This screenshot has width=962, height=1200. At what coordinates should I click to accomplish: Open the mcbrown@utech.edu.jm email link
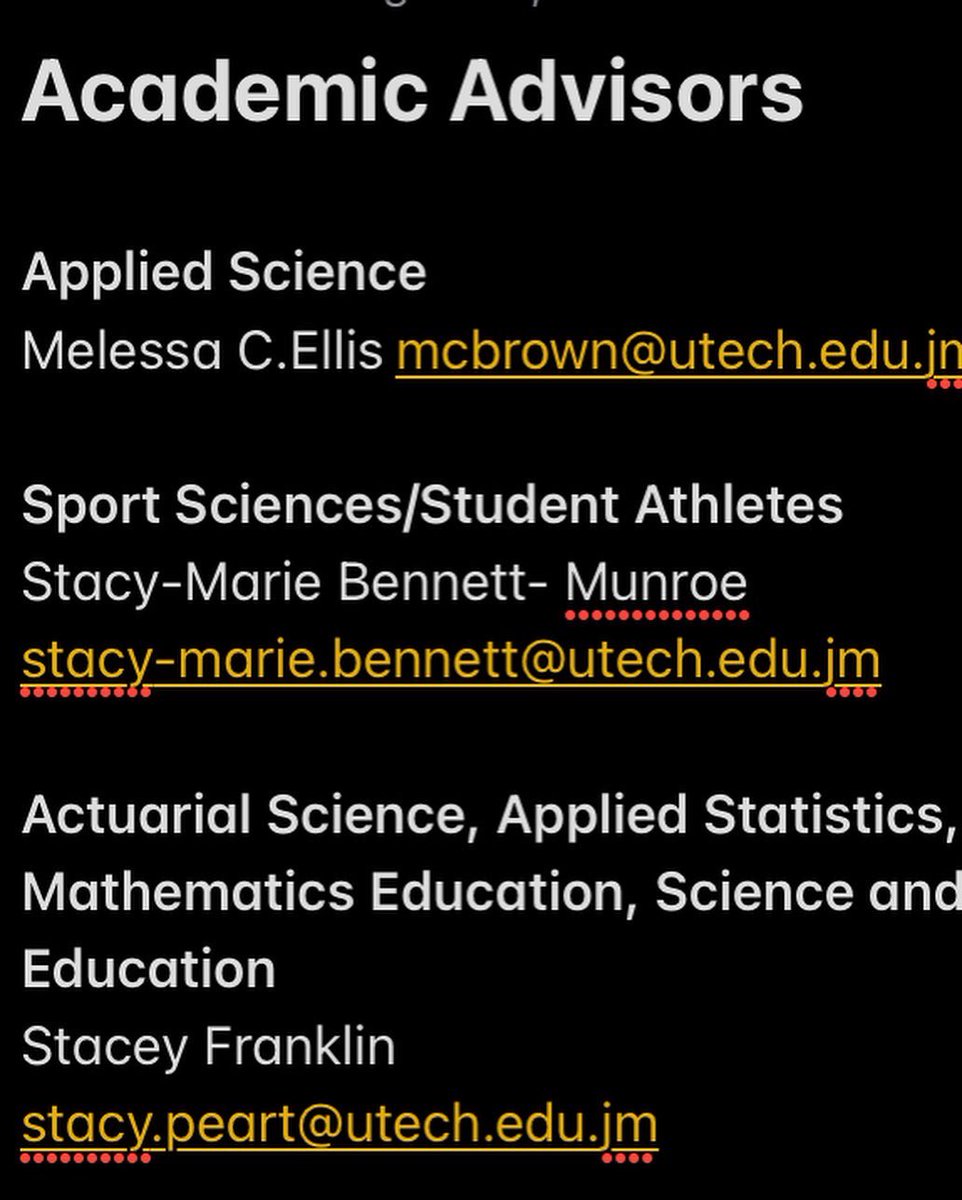coord(679,352)
